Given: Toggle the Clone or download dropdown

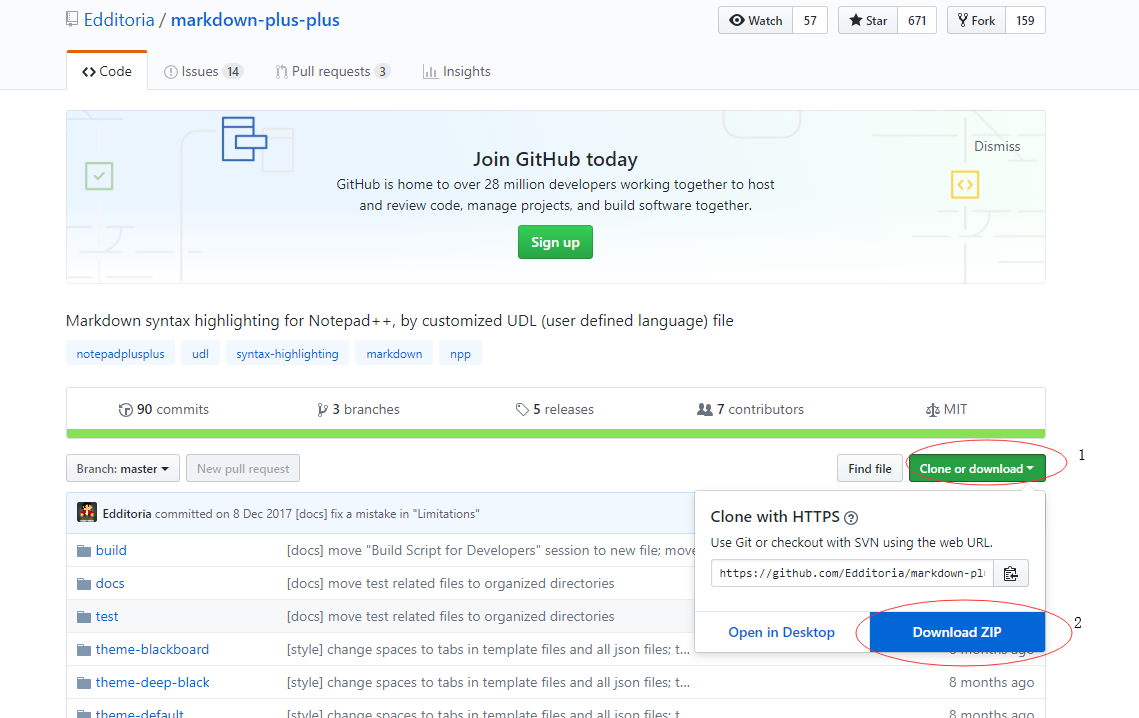Looking at the screenshot, I should [x=976, y=469].
